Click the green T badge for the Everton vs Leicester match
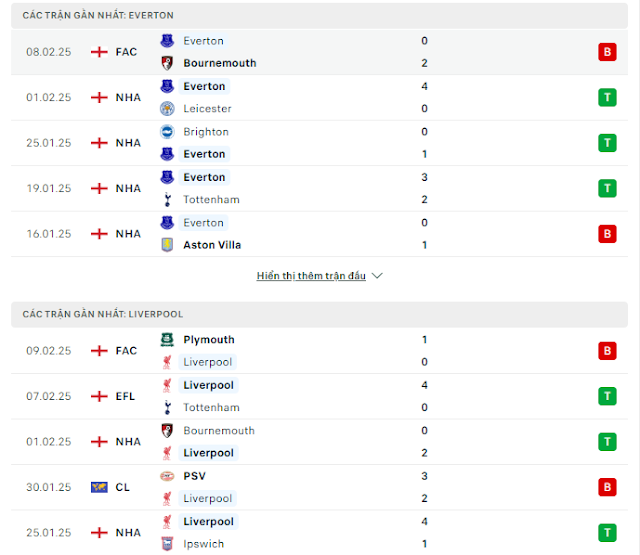This screenshot has width=640, height=555. click(x=607, y=98)
